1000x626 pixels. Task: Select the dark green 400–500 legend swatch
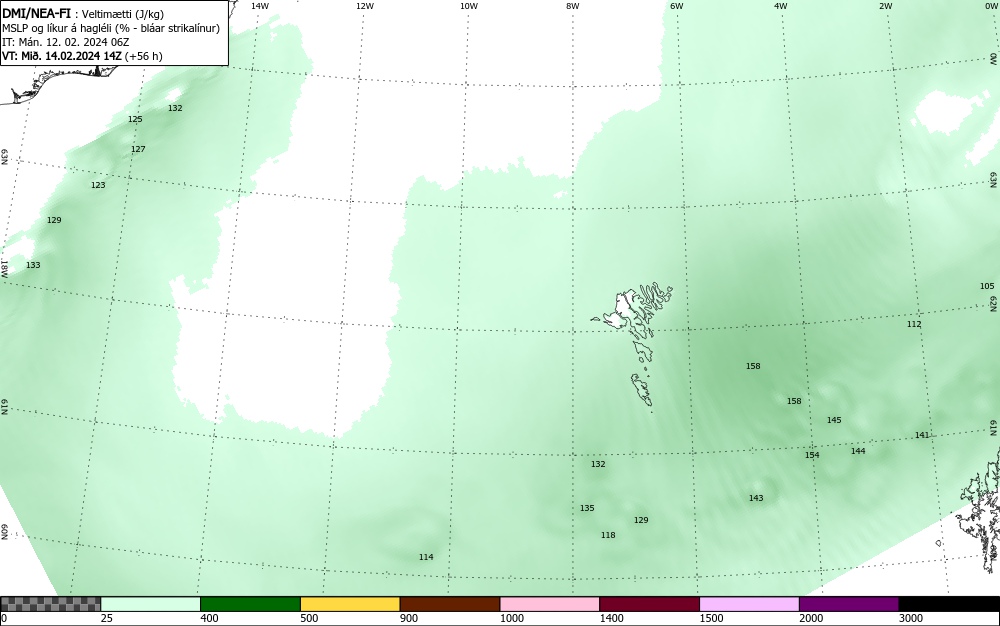[250, 604]
